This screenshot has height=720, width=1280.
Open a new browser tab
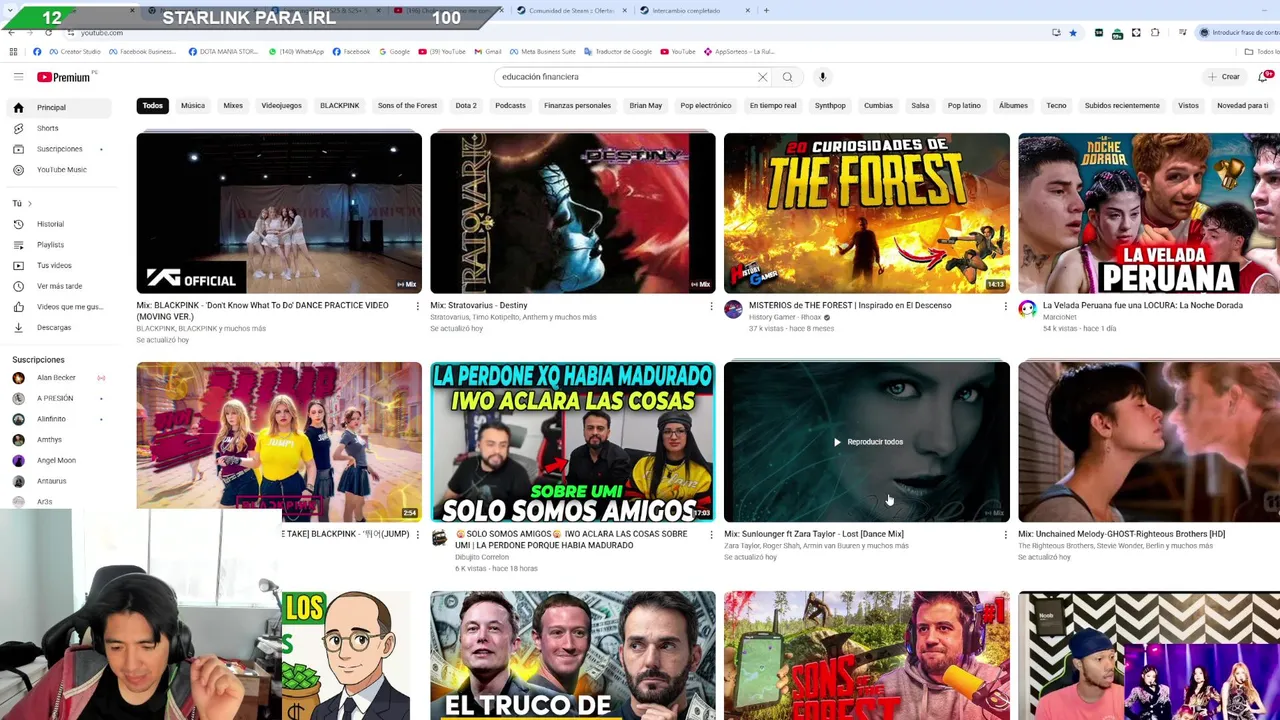tap(766, 10)
